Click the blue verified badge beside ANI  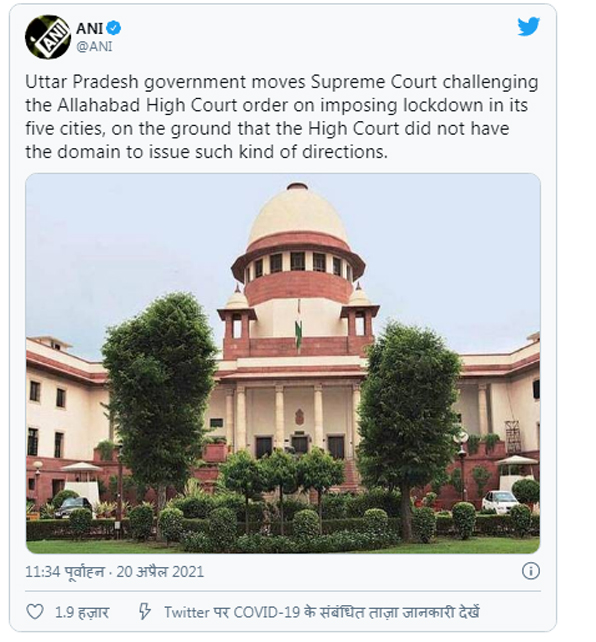click(113, 28)
